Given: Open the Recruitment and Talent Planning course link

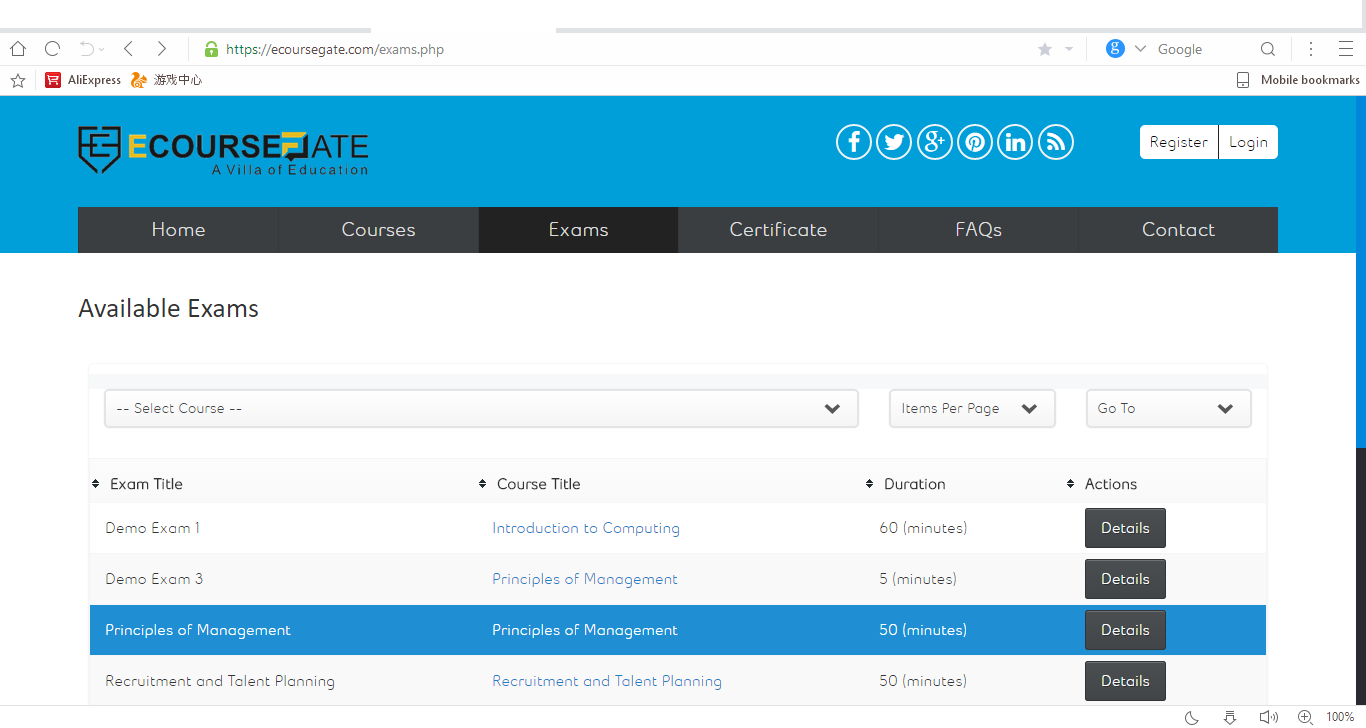Looking at the screenshot, I should (607, 680).
